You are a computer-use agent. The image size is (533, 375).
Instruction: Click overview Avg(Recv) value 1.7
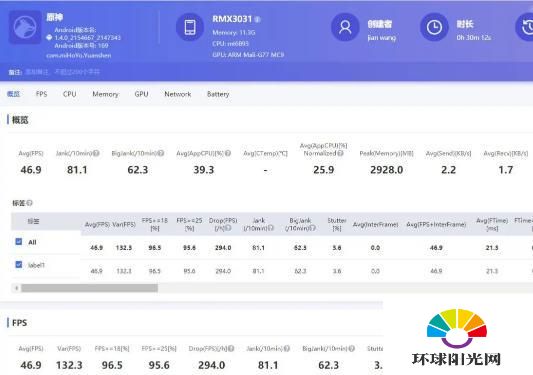click(x=505, y=170)
